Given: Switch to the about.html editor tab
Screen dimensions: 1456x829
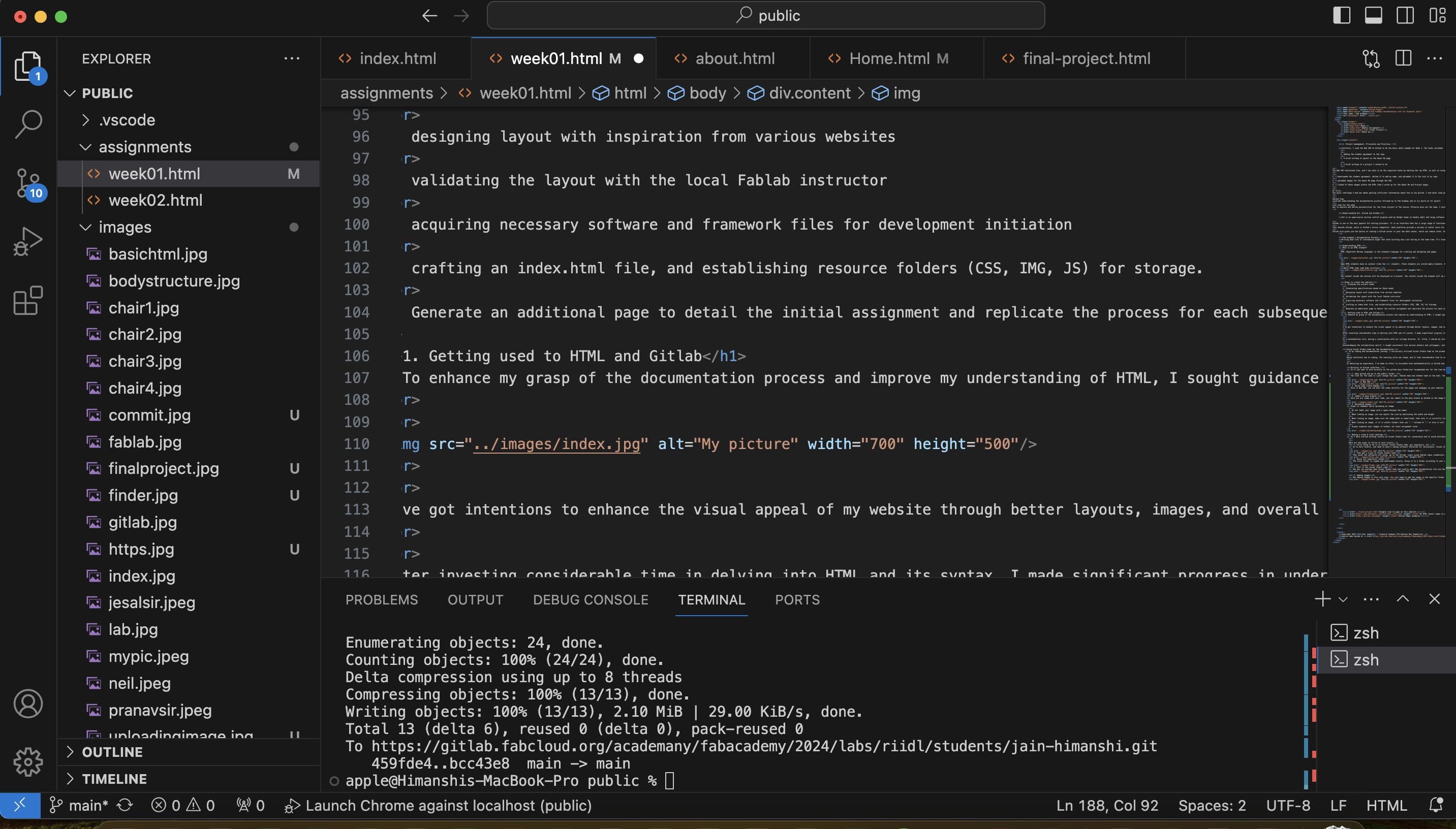Looking at the screenshot, I should pos(733,58).
